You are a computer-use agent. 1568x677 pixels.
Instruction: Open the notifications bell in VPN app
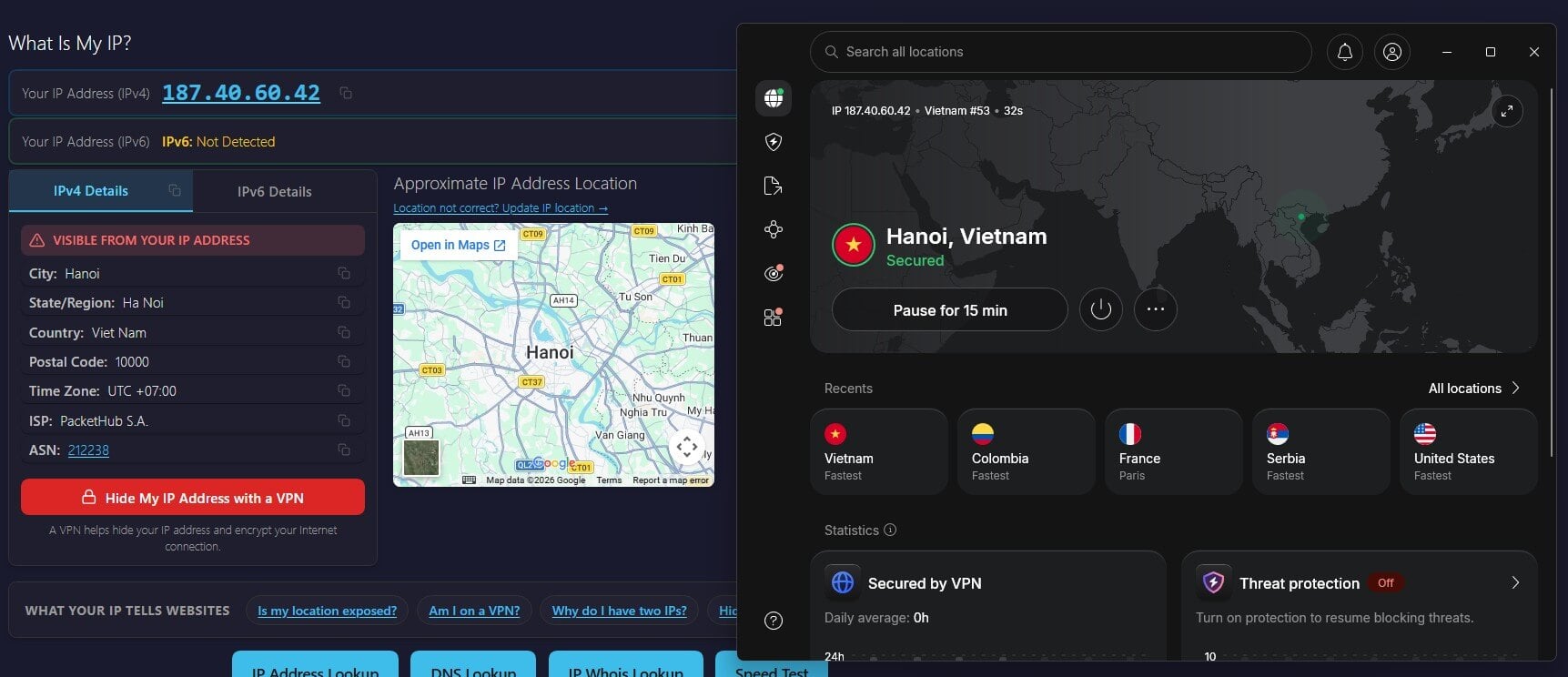pyautogui.click(x=1344, y=52)
